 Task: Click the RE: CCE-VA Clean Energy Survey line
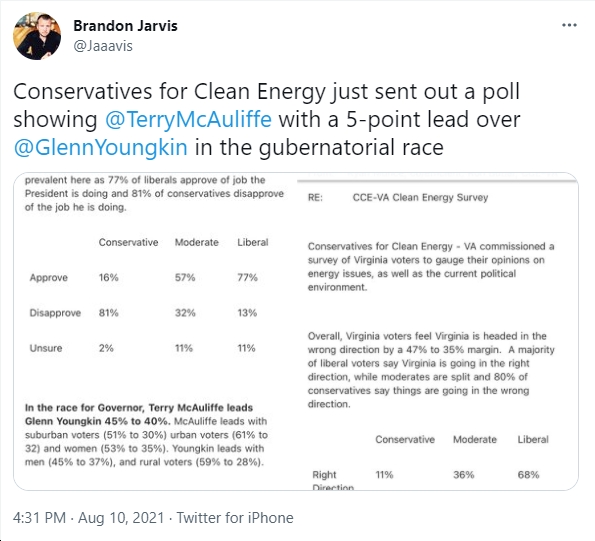point(398,197)
